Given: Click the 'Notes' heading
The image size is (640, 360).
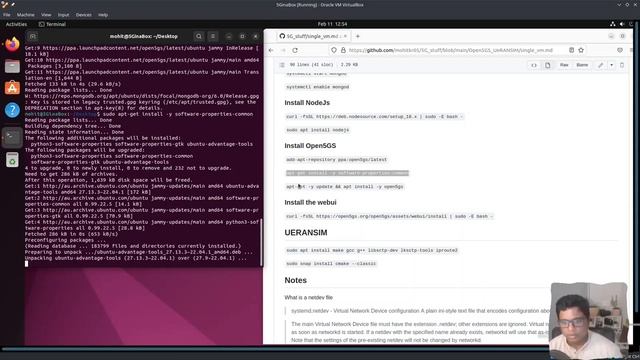Looking at the screenshot, I should point(296,280).
